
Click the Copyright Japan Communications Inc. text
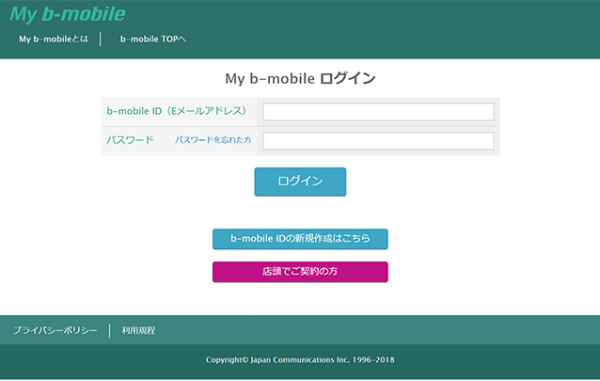pos(300,360)
